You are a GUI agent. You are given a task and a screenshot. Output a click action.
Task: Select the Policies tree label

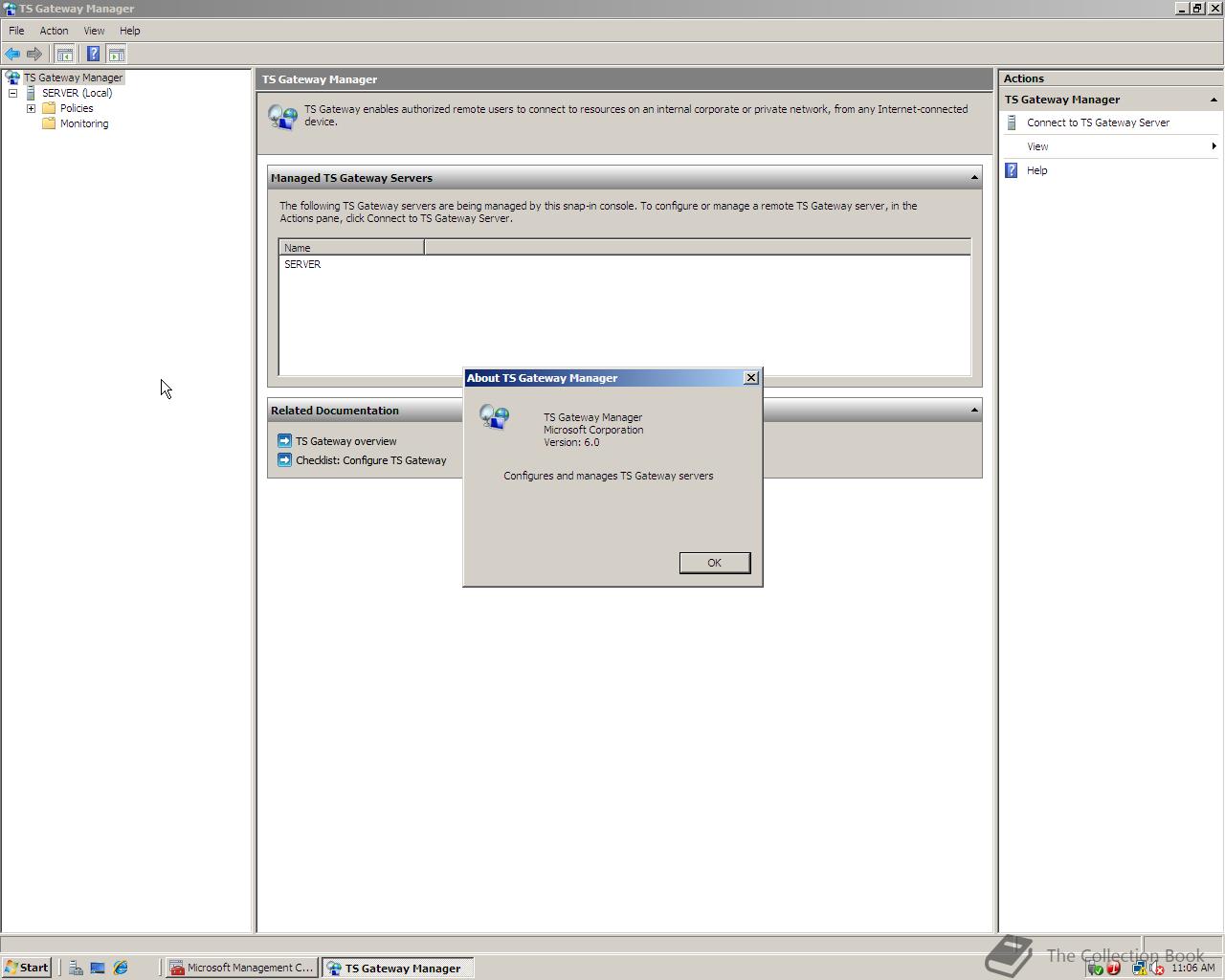point(77,108)
